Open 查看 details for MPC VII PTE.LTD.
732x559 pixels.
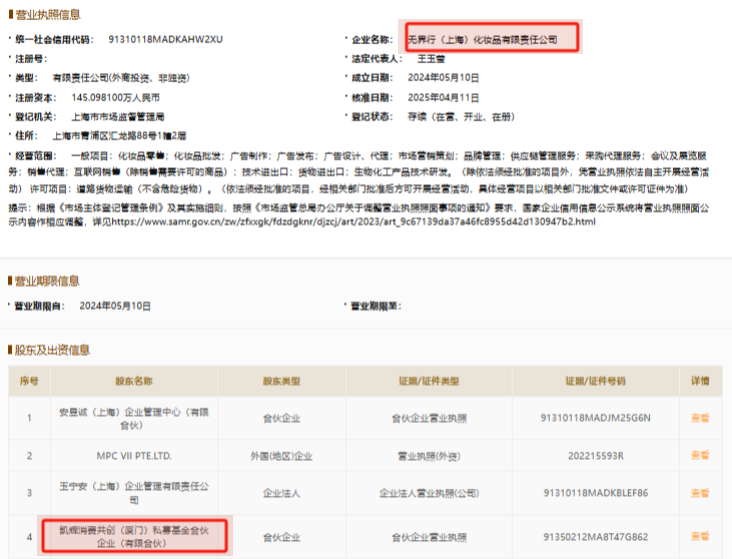pyautogui.click(x=700, y=455)
